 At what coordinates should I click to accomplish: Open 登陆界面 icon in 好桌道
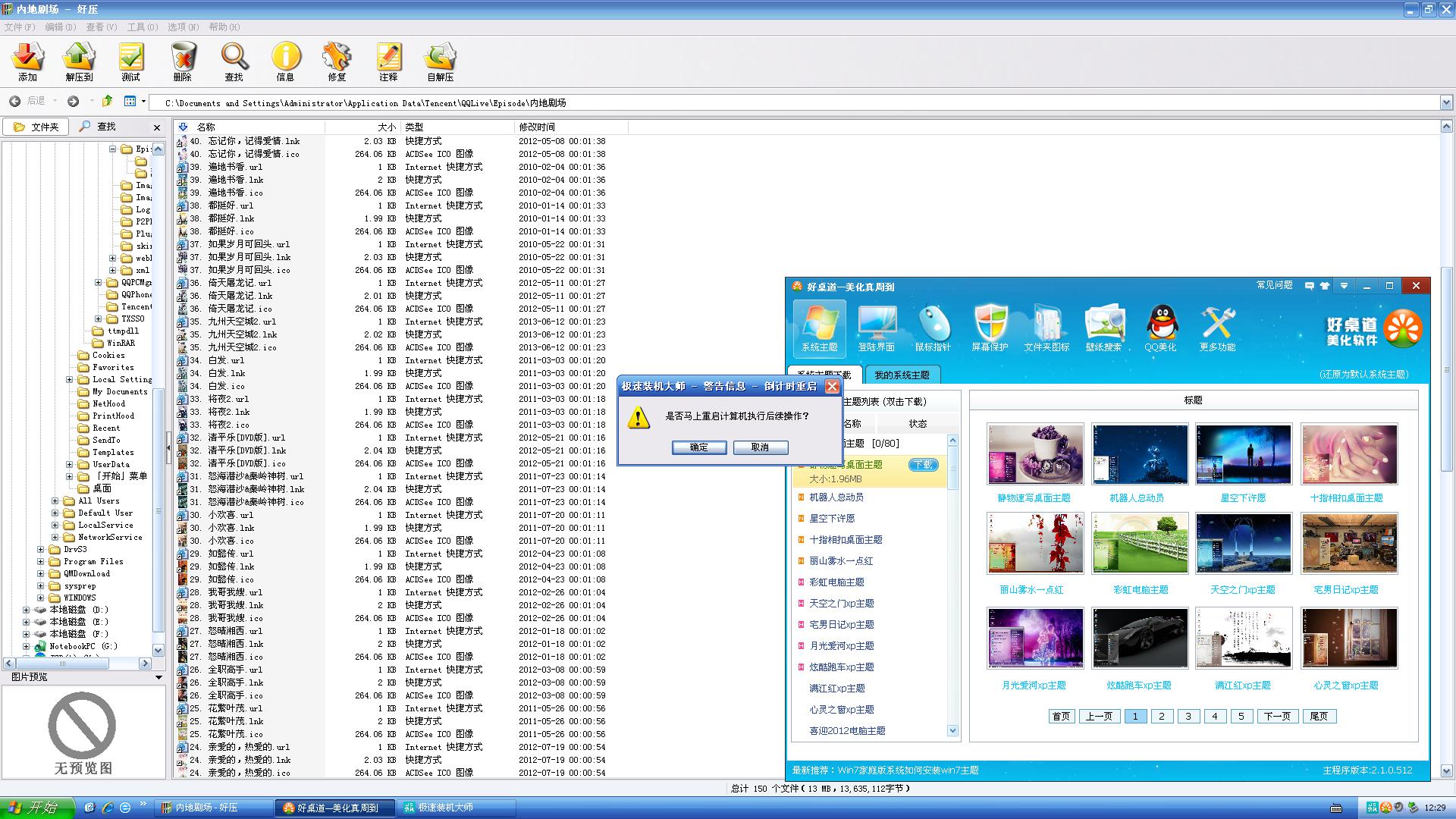[x=877, y=328]
